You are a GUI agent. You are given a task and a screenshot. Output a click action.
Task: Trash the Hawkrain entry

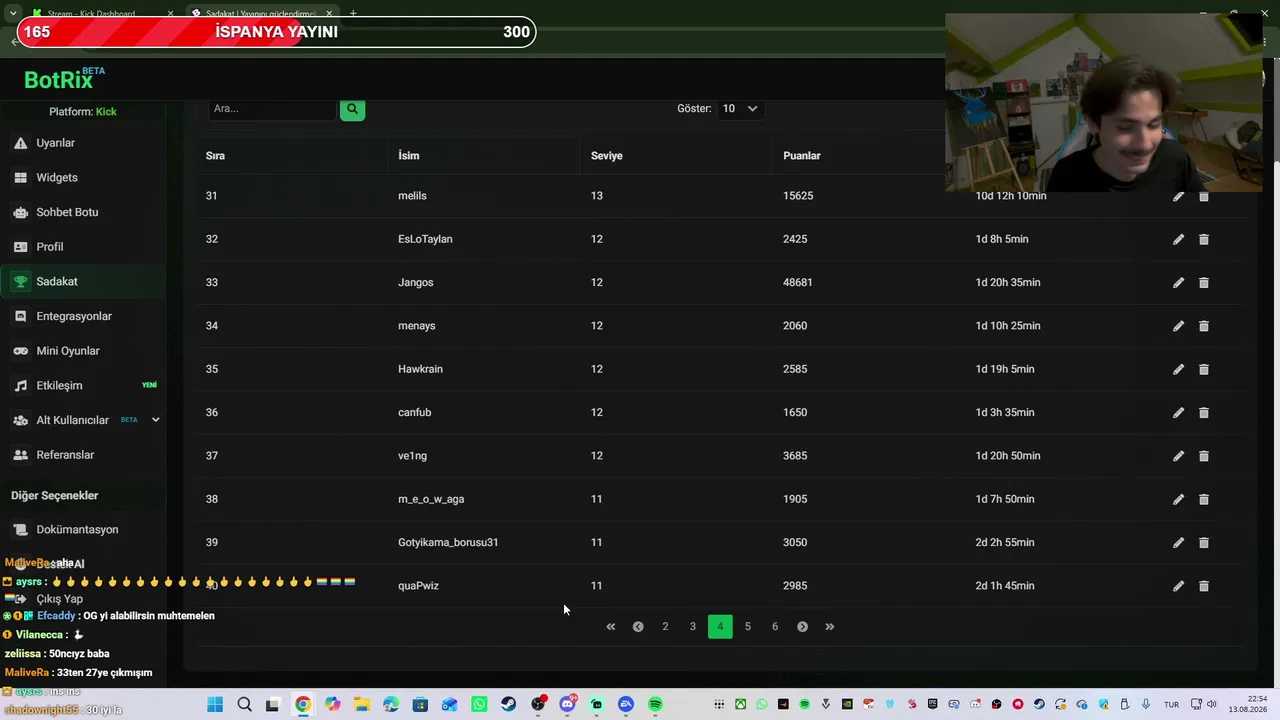click(1204, 369)
